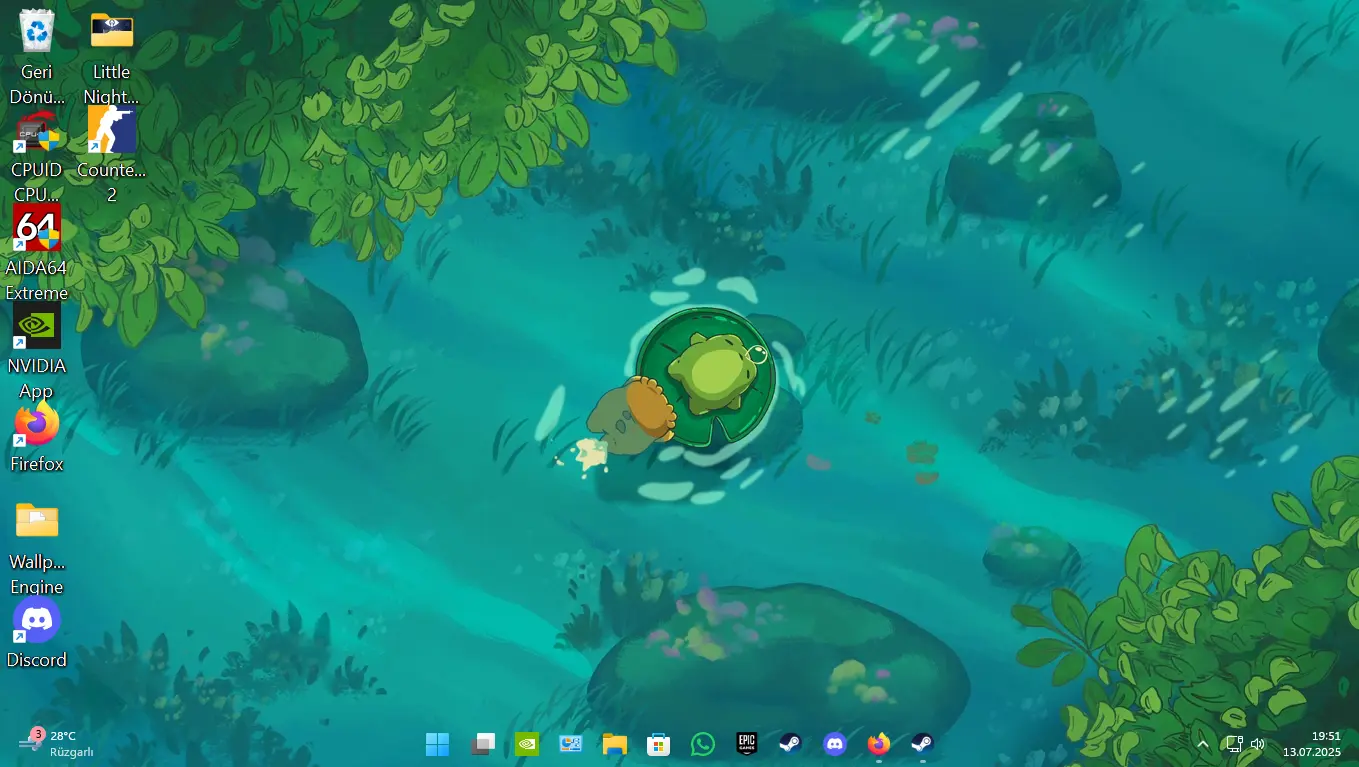The height and width of the screenshot is (767, 1359).
Task: Select the CPUID CPU-Z desktop shortcut
Action: coord(37,155)
